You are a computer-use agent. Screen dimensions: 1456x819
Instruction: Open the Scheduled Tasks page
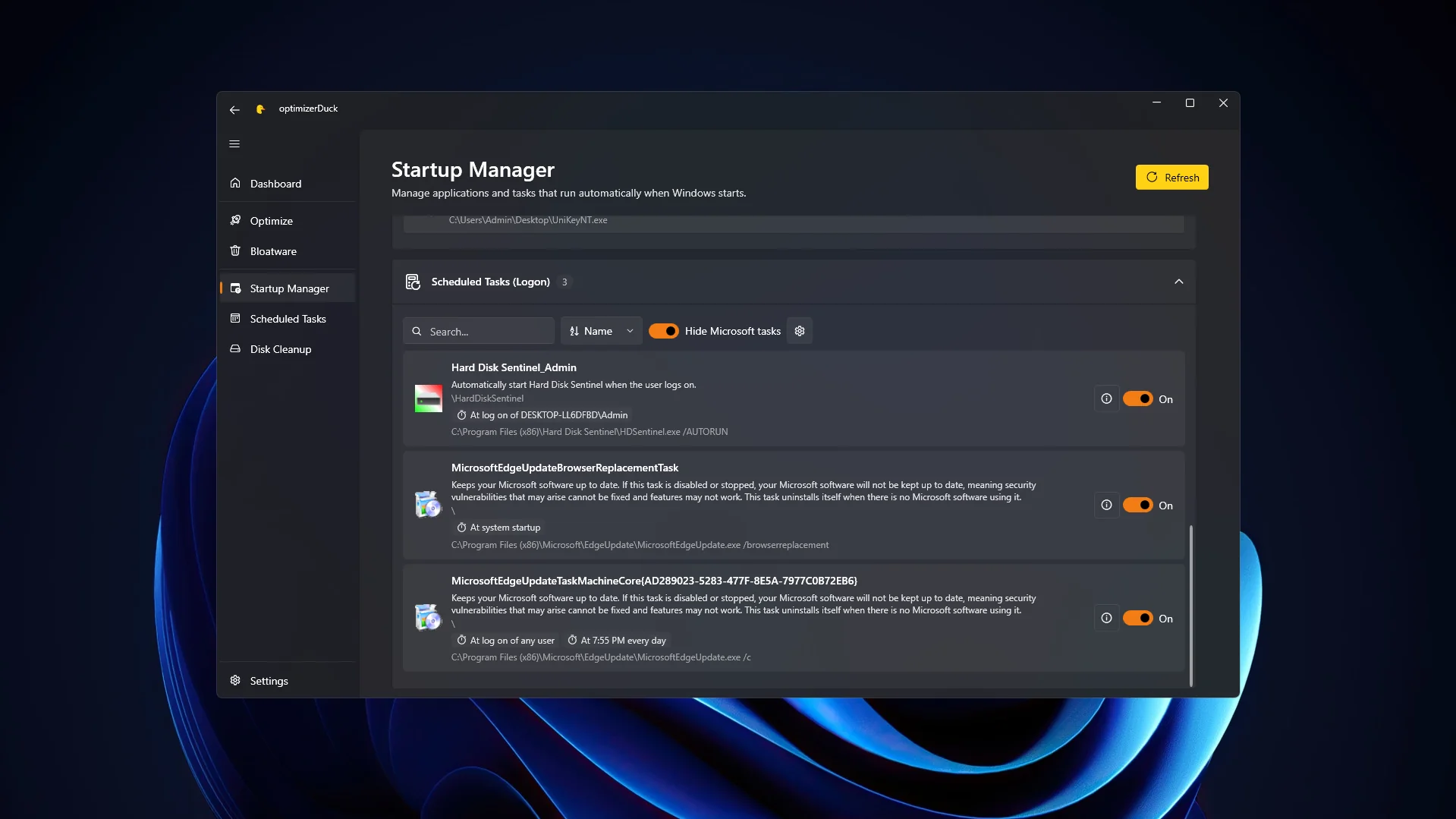pos(288,319)
